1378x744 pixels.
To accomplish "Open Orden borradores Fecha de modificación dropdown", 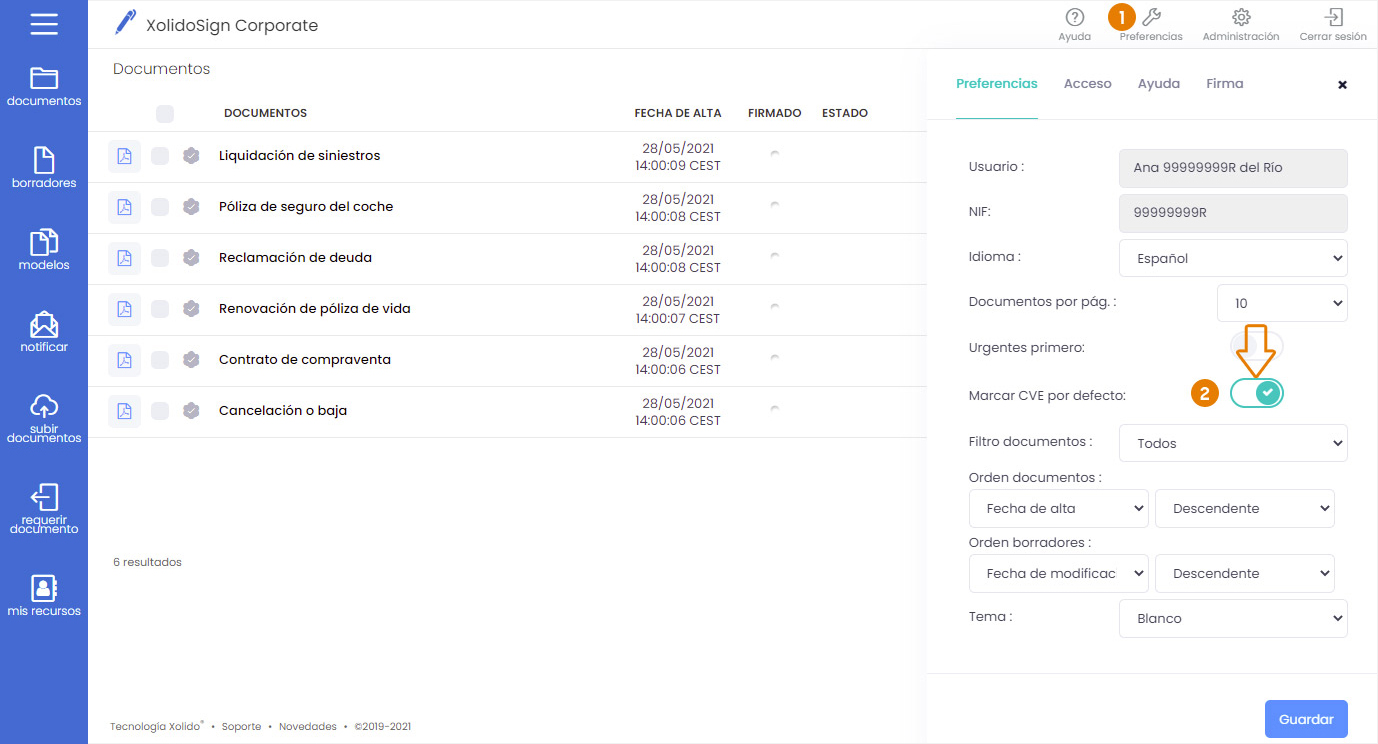I will click(x=1059, y=573).
